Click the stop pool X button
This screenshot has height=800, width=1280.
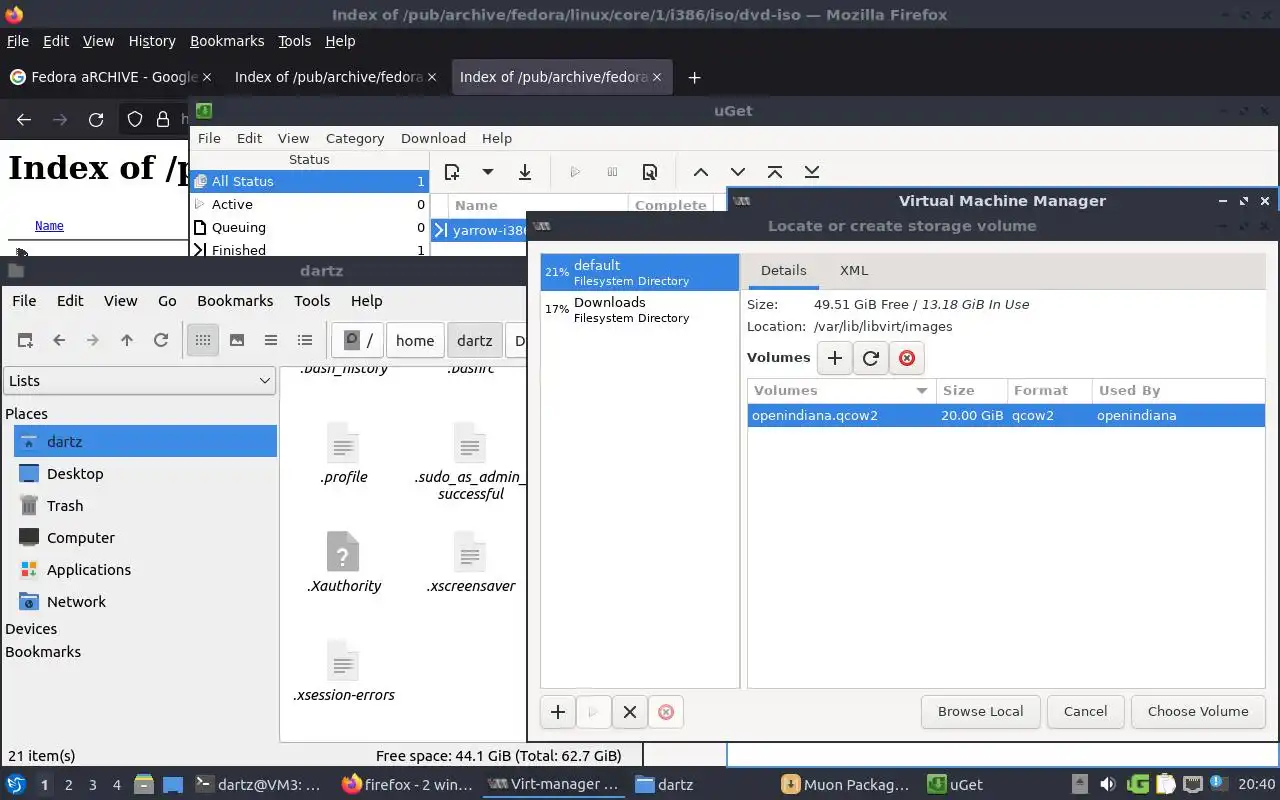coord(629,712)
